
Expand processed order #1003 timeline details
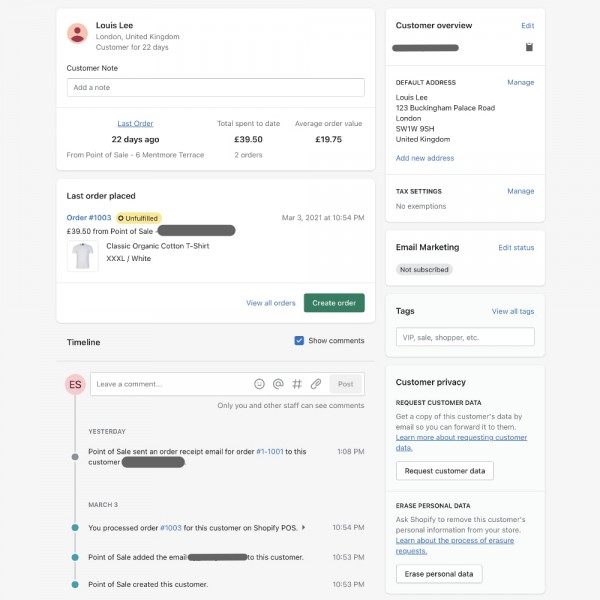tap(304, 527)
